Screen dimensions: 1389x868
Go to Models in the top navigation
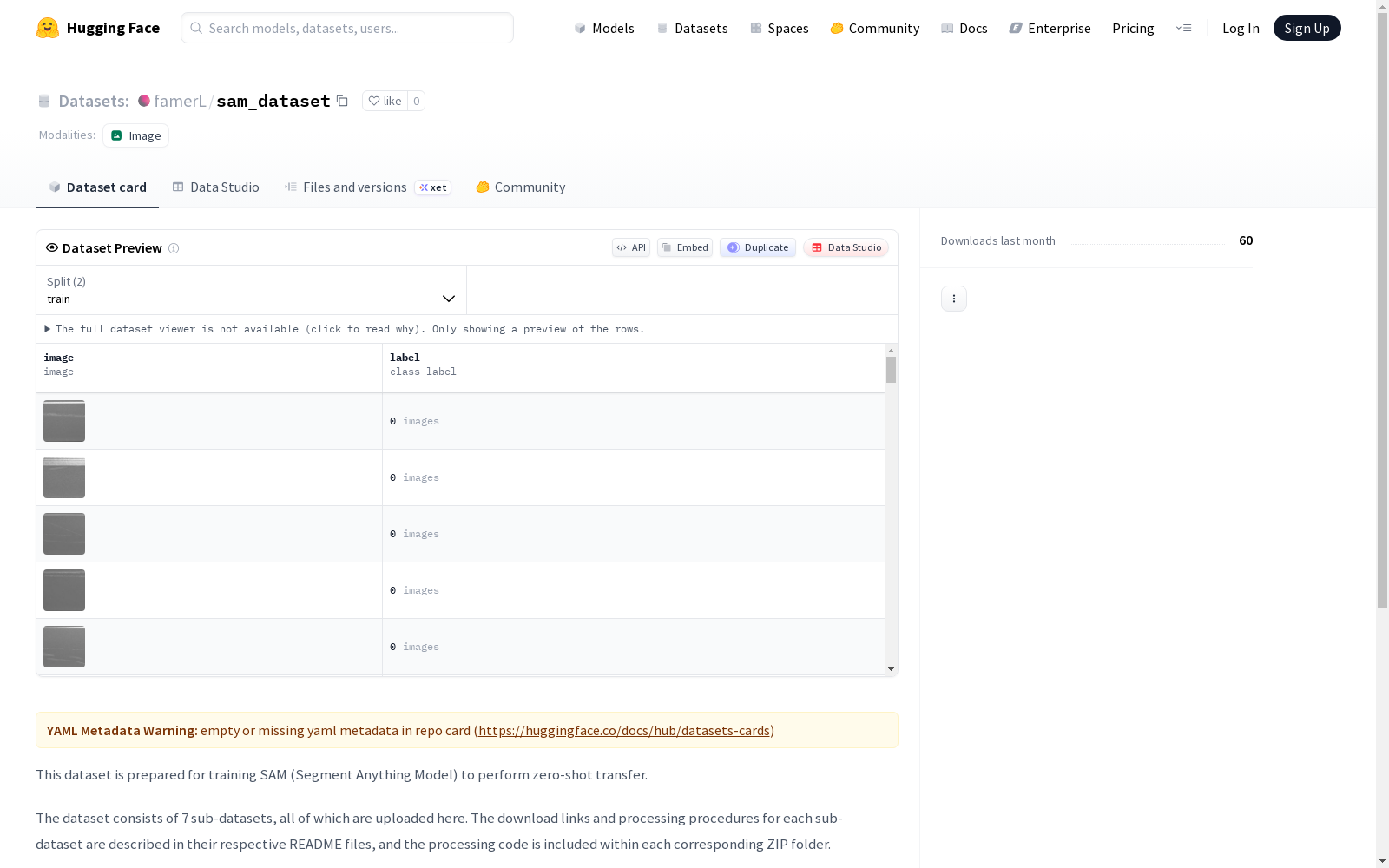(604, 28)
